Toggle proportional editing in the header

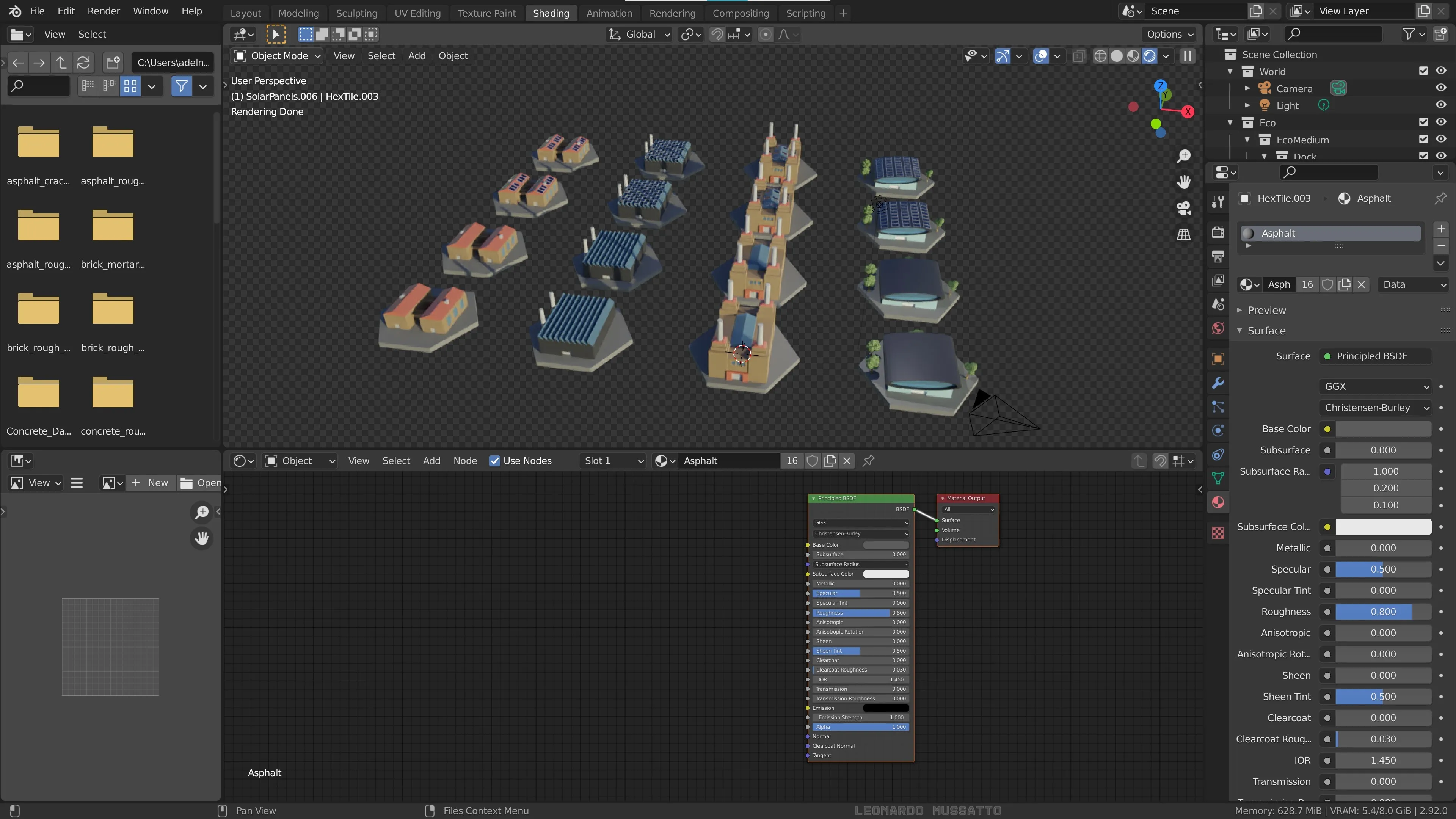click(x=766, y=35)
